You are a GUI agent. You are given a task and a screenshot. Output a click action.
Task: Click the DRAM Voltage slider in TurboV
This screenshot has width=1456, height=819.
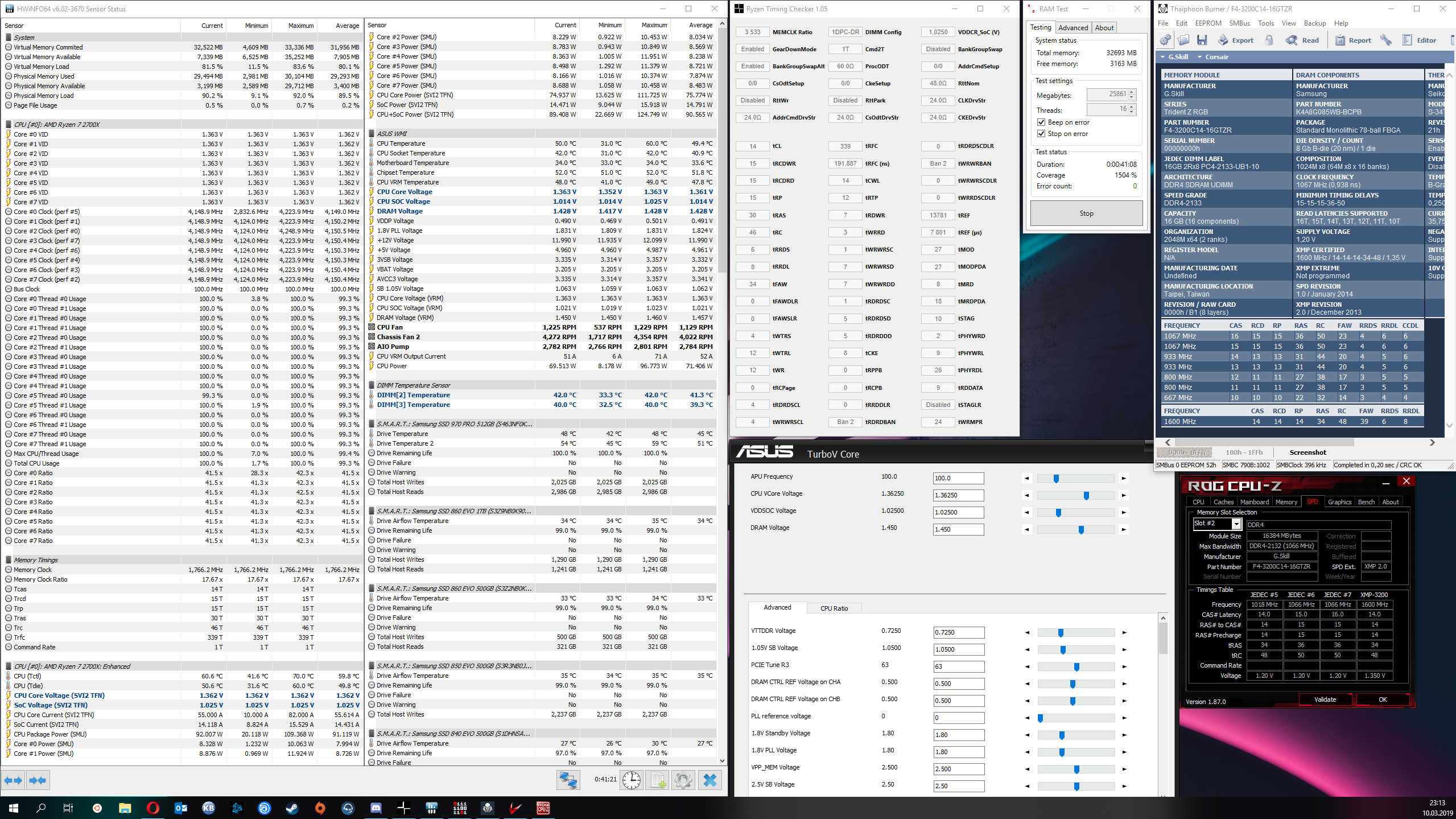click(1080, 529)
